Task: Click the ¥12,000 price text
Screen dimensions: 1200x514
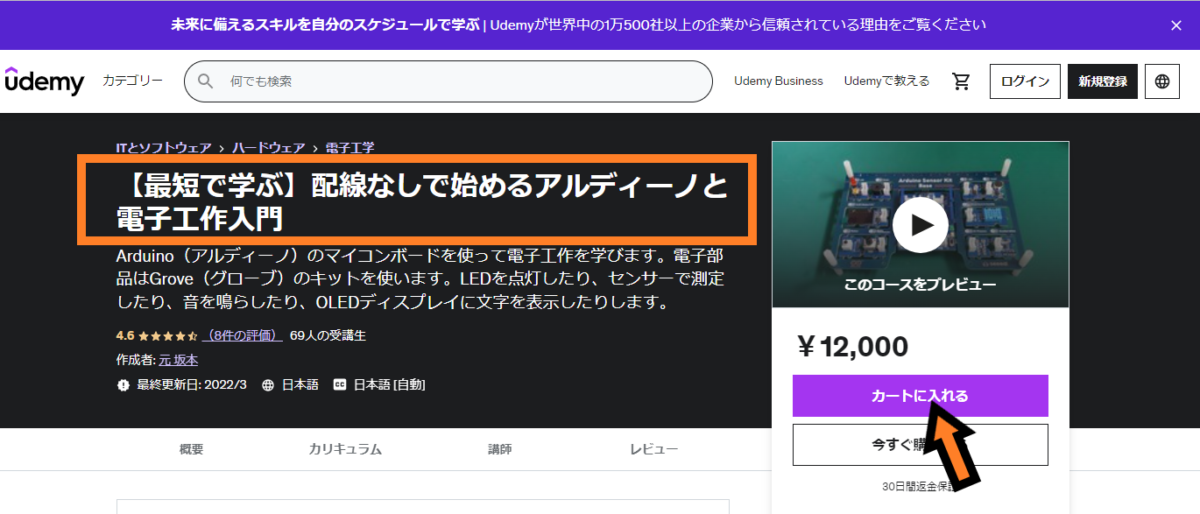Action: coord(853,347)
